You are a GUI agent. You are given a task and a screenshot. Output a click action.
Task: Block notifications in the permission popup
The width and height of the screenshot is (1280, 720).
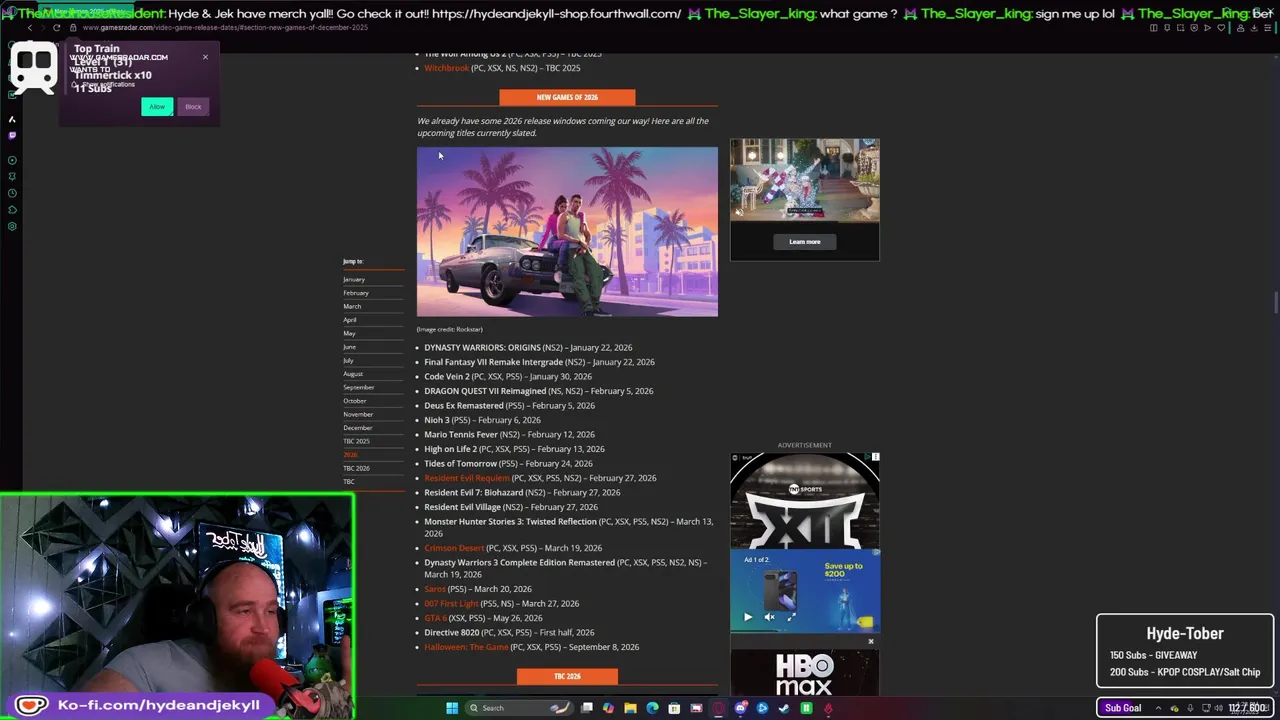(x=193, y=106)
